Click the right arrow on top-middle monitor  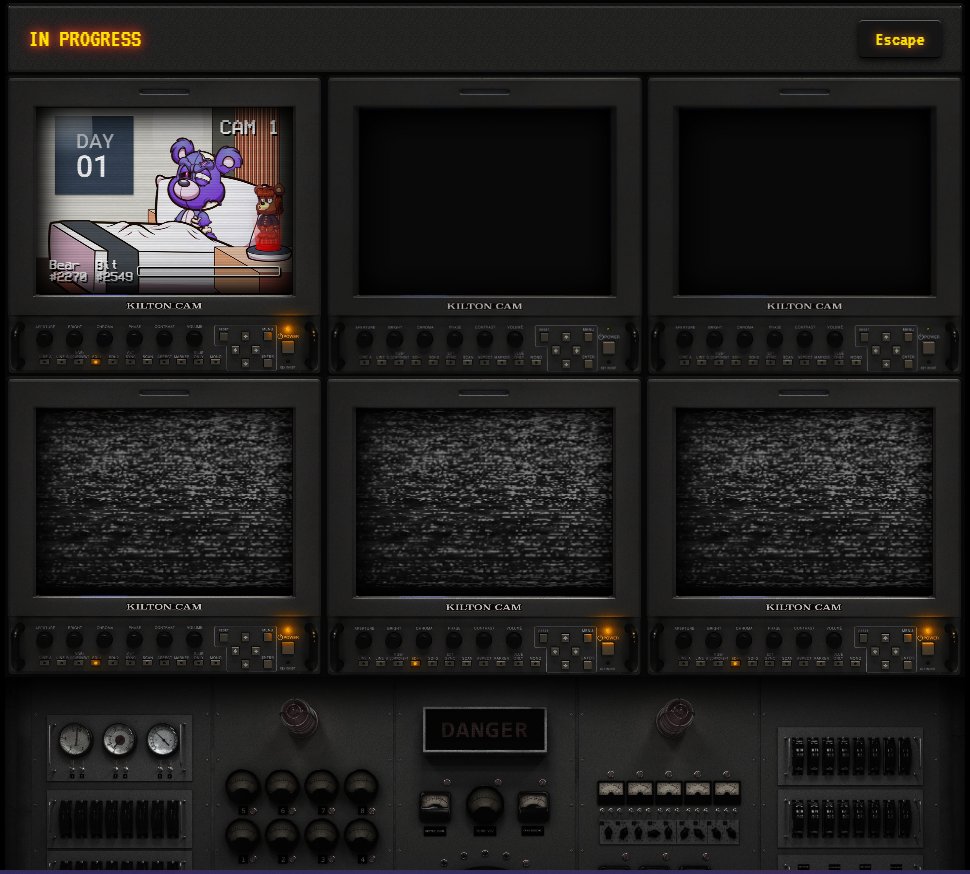pos(577,350)
